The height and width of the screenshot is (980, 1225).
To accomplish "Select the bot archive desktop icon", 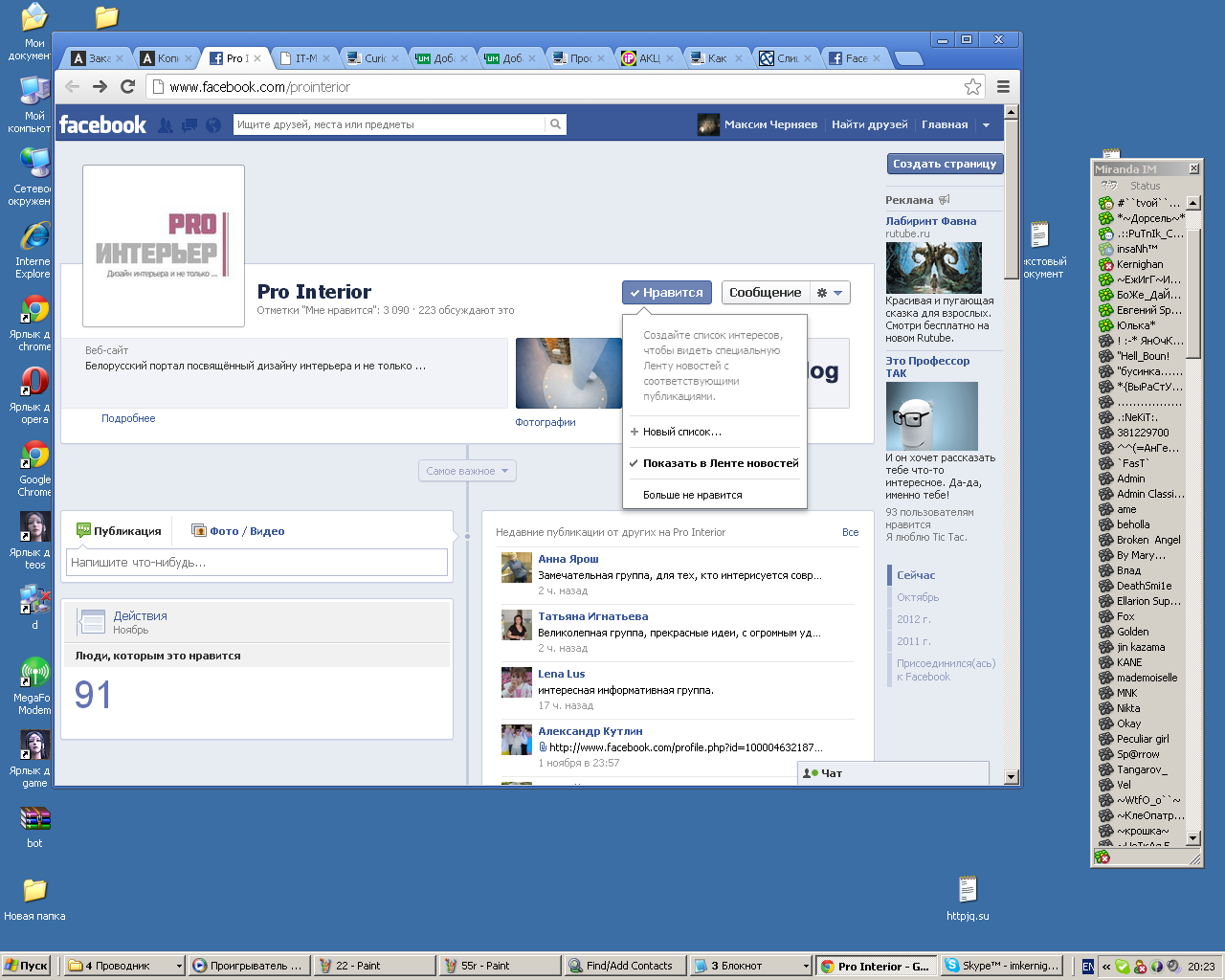I will tap(34, 827).
